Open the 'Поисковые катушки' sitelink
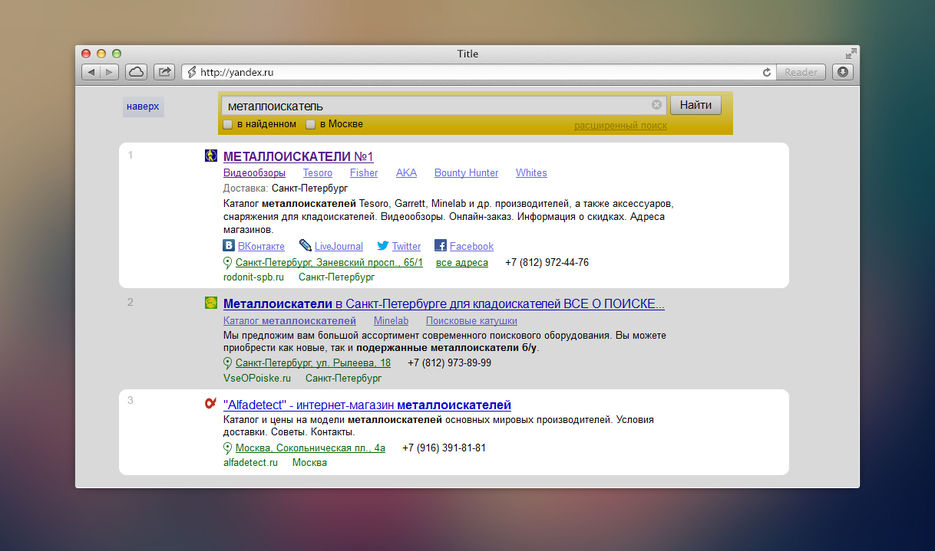 click(x=472, y=321)
